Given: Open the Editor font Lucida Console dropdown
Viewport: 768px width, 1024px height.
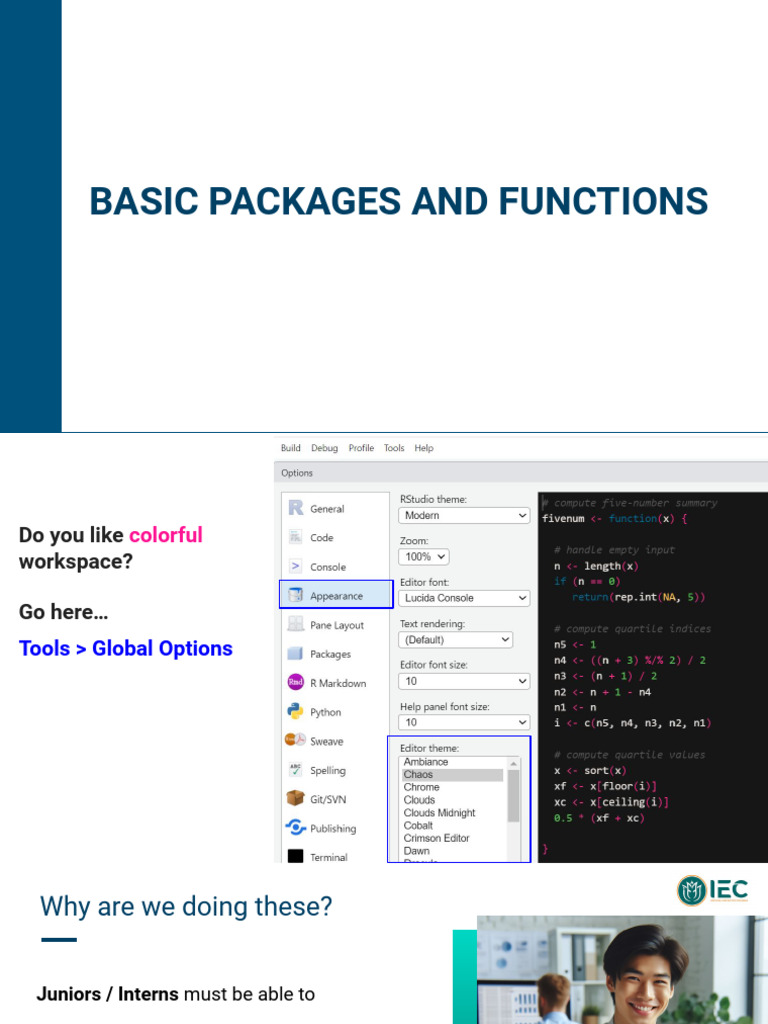Looking at the screenshot, I should pyautogui.click(x=464, y=598).
